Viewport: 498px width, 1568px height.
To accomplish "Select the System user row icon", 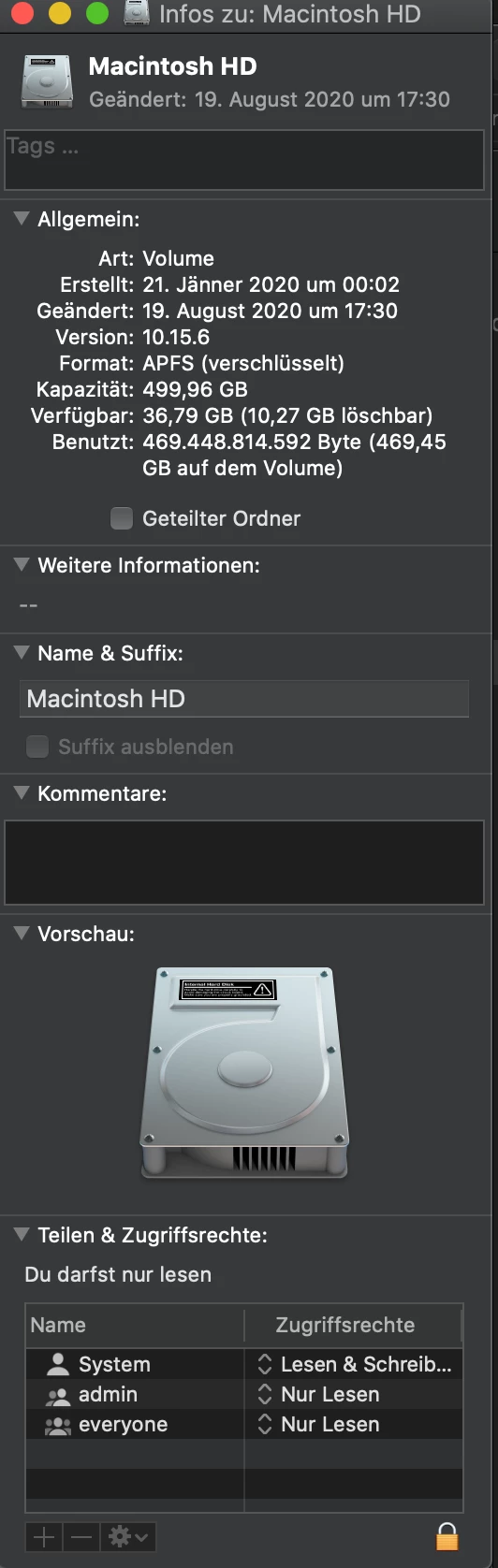I will point(58,1364).
